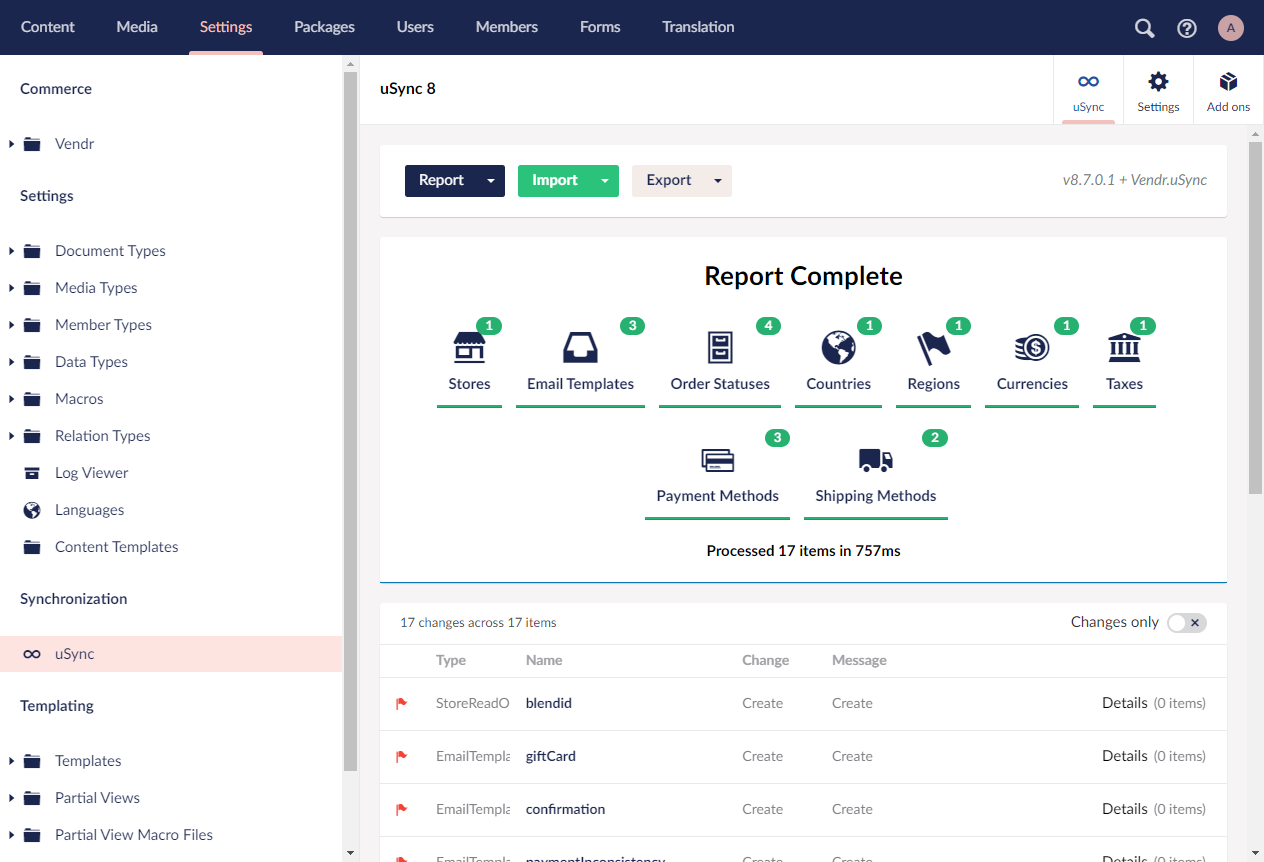This screenshot has width=1264, height=862.
Task: Select the Stores storefront icon
Action: pos(469,348)
